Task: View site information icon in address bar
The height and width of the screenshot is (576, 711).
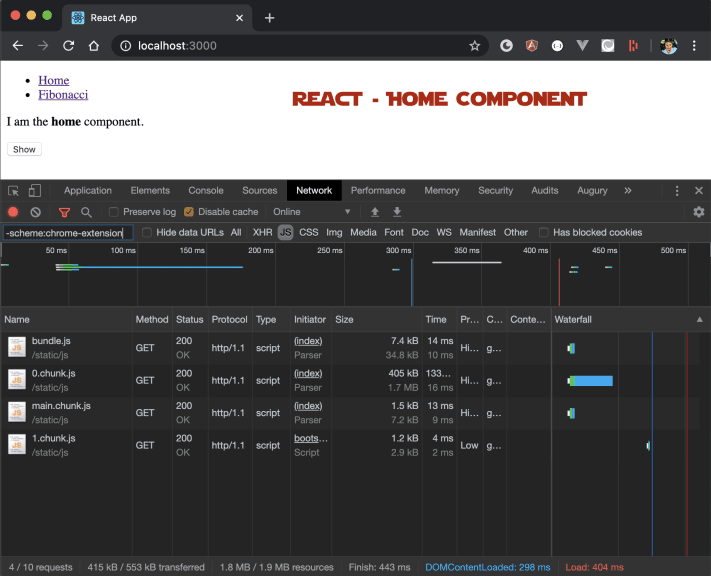Action: pos(126,46)
